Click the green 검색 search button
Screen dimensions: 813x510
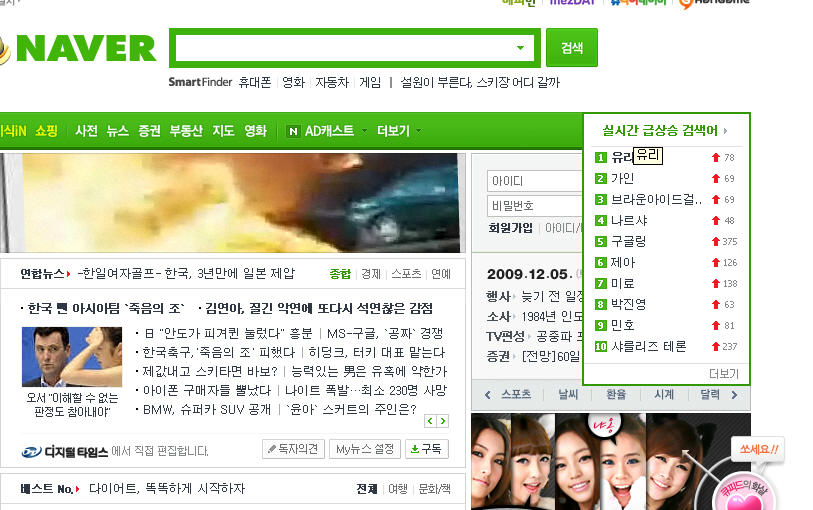click(572, 48)
